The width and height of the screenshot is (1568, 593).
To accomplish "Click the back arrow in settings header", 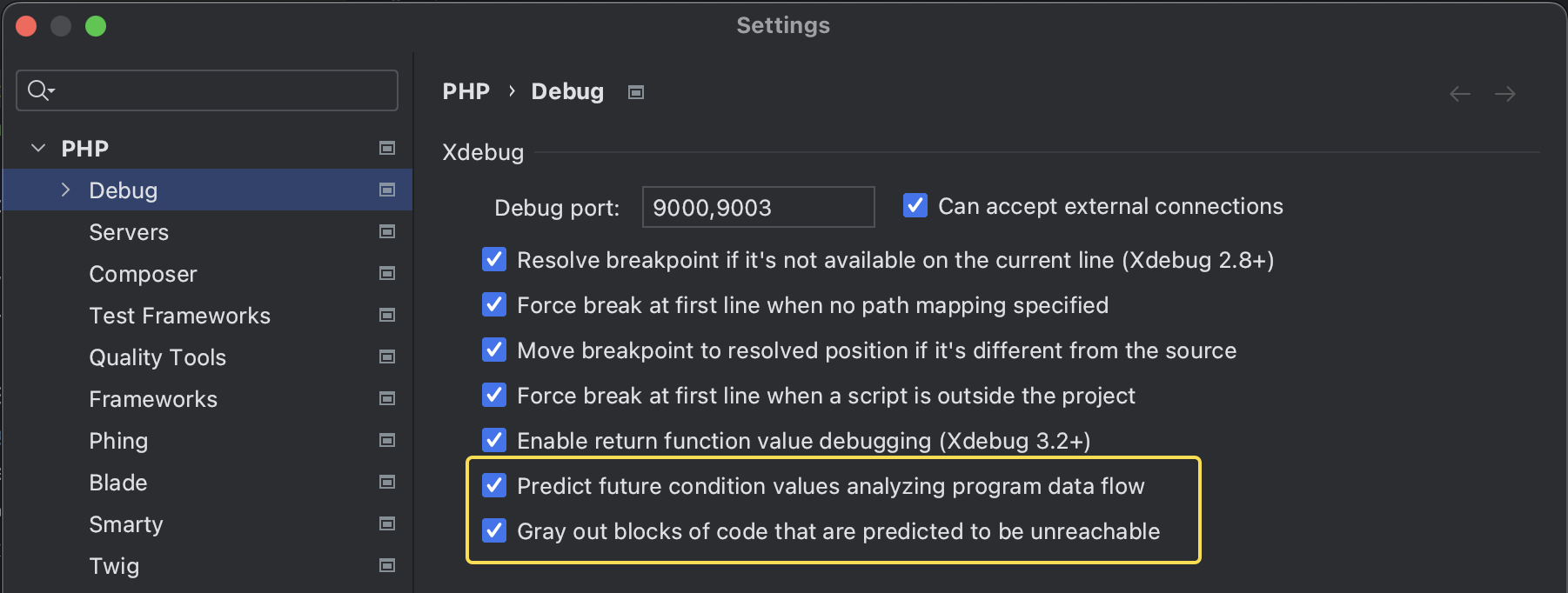I will point(1460,94).
